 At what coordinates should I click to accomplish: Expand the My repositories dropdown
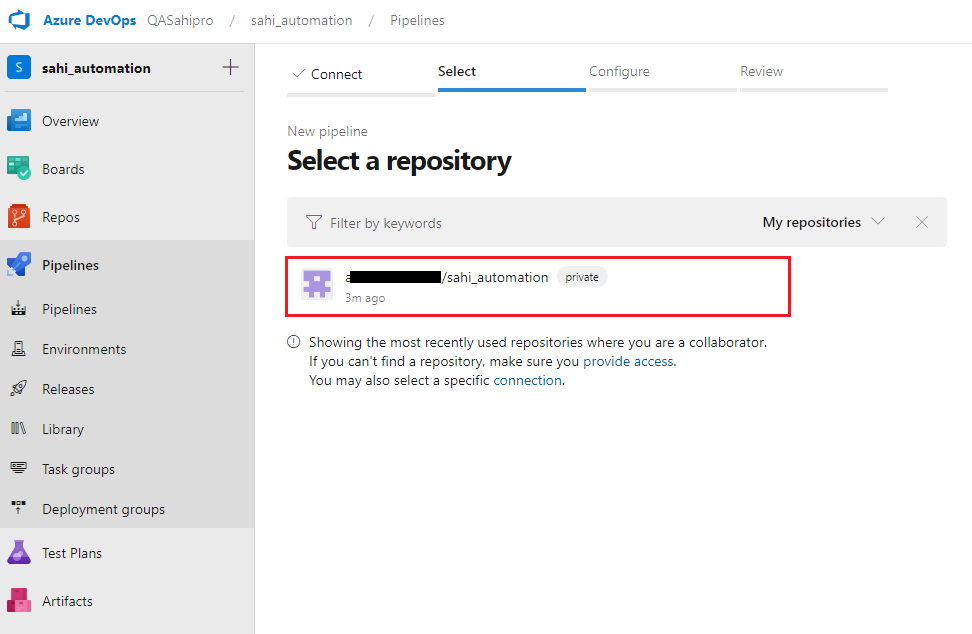click(x=823, y=222)
